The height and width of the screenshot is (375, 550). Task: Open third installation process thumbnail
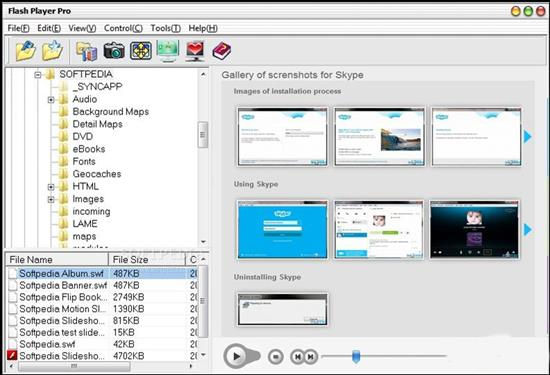(476, 137)
